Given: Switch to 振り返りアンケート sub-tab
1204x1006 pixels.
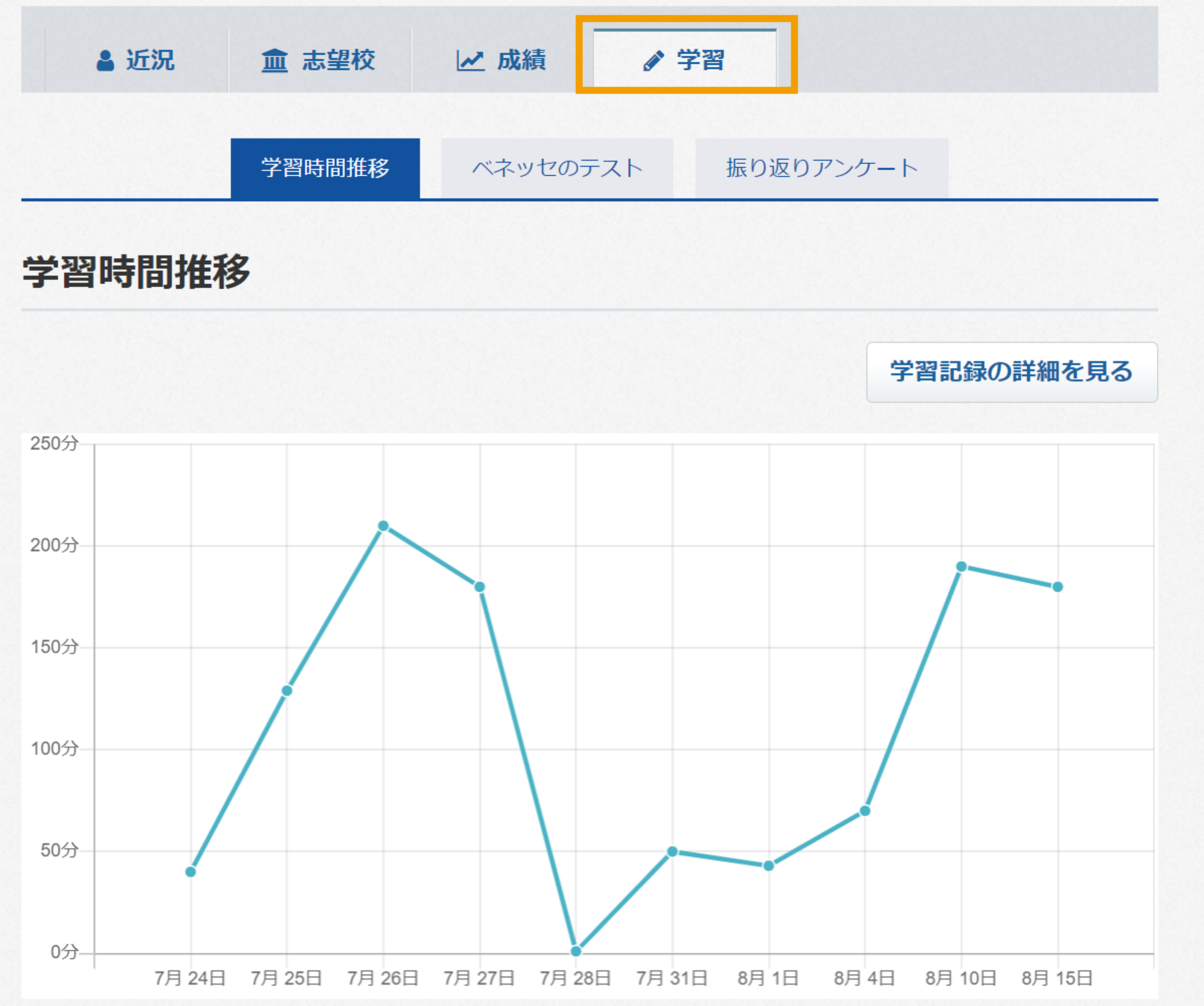Looking at the screenshot, I should tap(822, 168).
